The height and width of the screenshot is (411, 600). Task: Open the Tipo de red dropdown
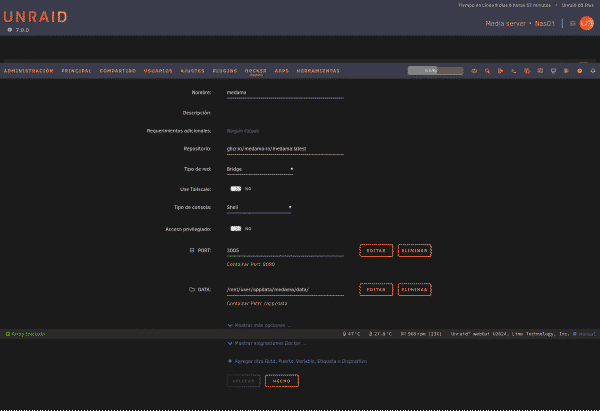[x=260, y=169]
